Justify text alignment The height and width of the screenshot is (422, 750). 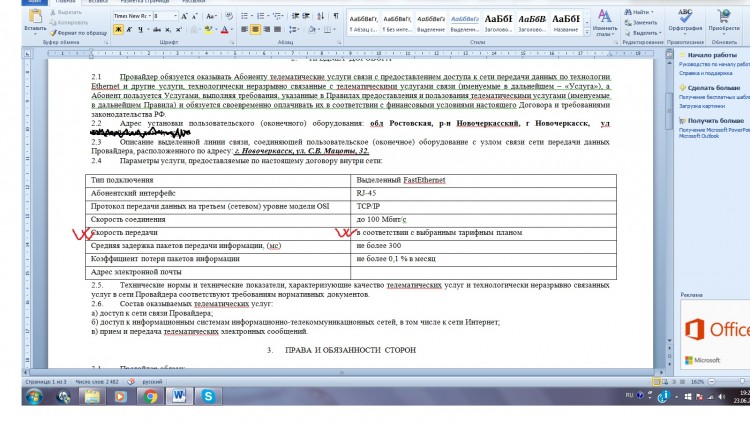pyautogui.click(x=277, y=30)
